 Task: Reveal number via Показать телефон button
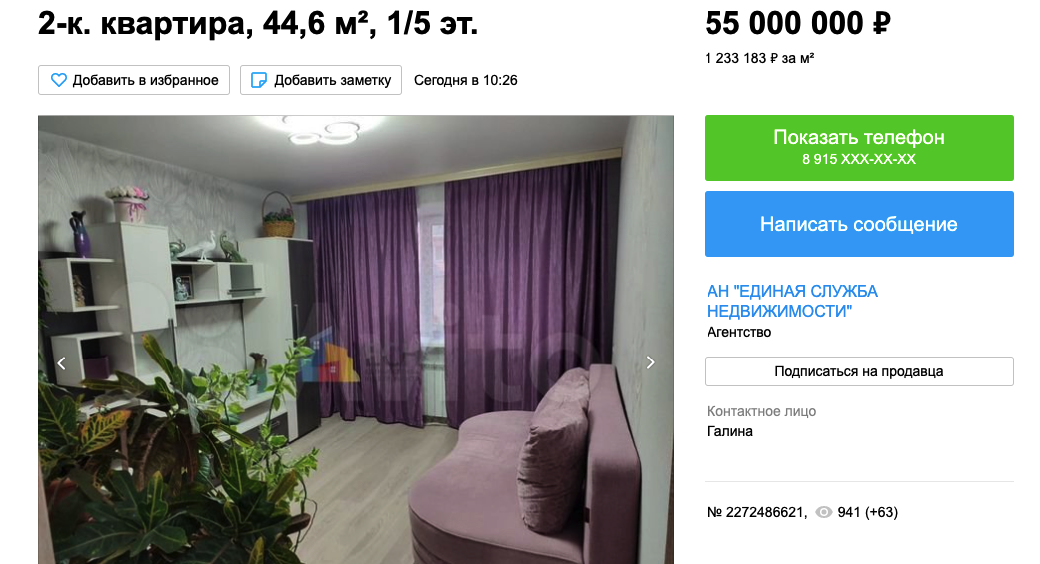859,148
